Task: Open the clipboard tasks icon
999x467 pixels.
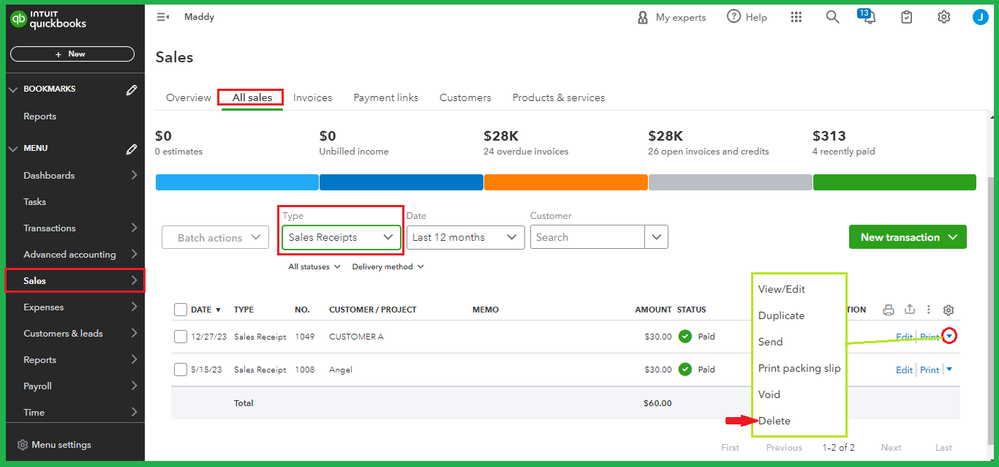Action: tap(907, 17)
